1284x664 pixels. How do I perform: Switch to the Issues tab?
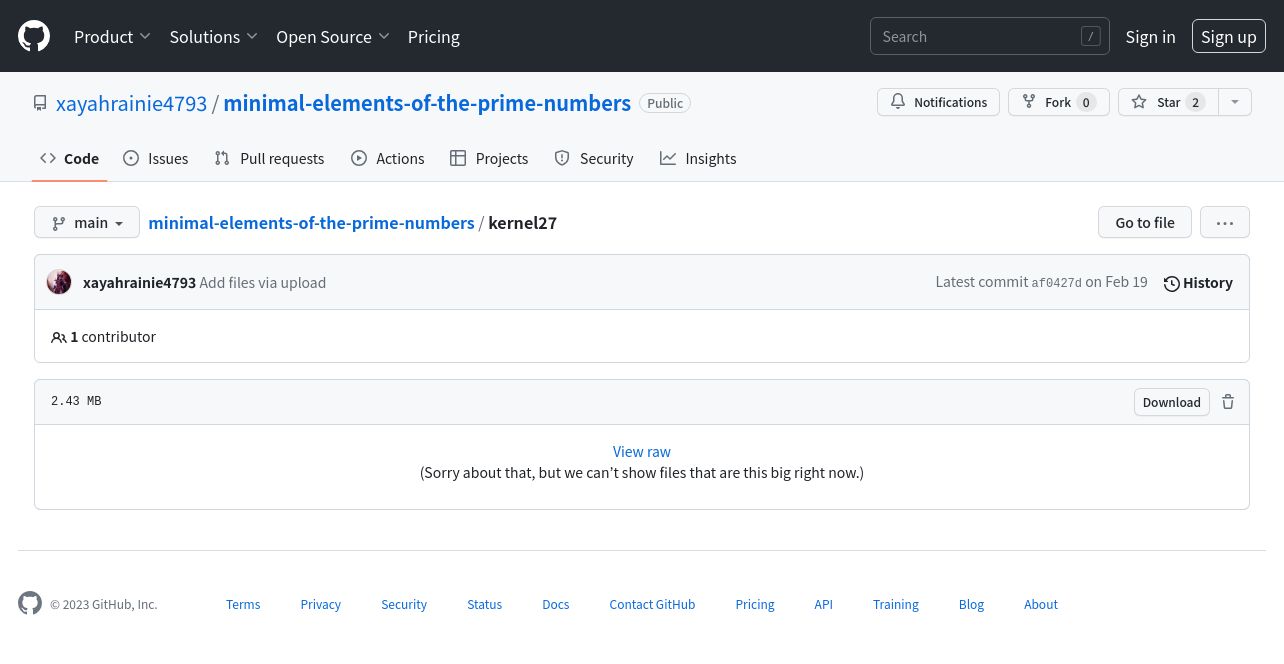click(155, 158)
